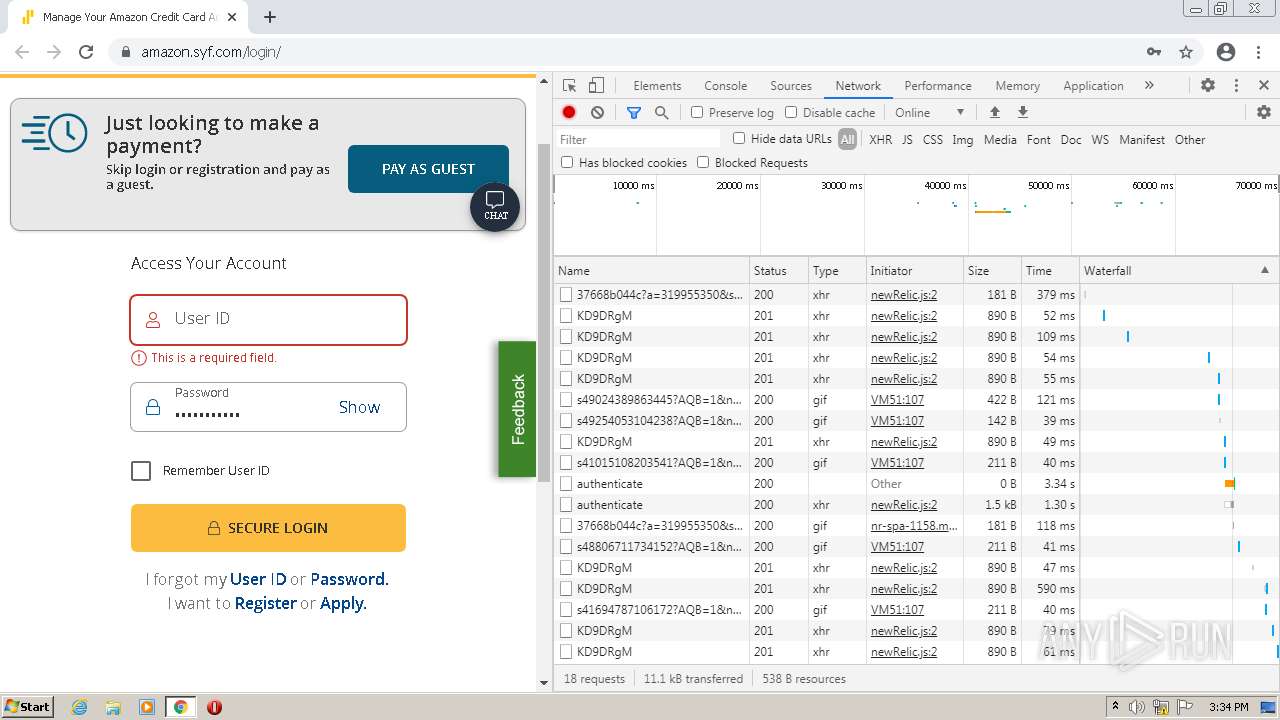Switch to the Console tab
Screen dimensions: 1280x720
coord(725,86)
